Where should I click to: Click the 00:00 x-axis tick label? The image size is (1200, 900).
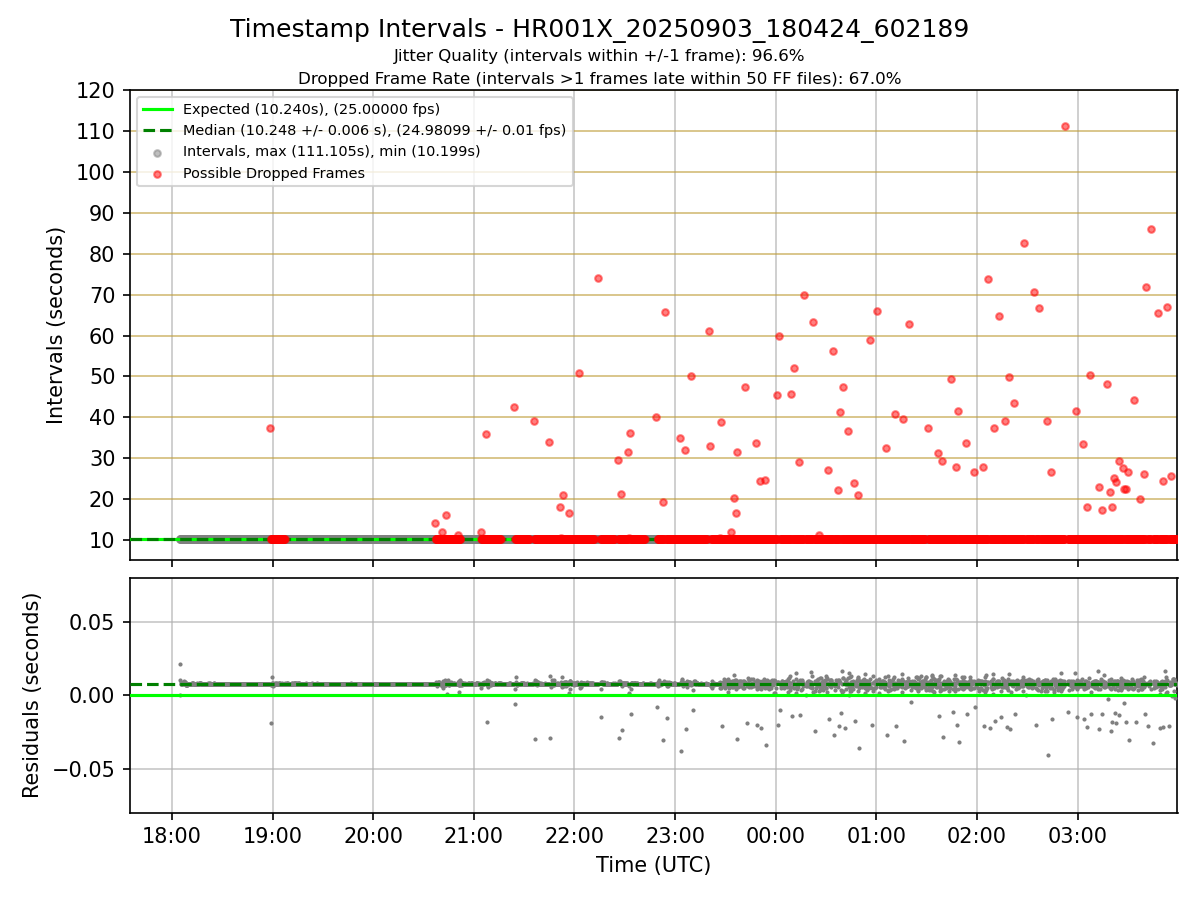pyautogui.click(x=775, y=836)
